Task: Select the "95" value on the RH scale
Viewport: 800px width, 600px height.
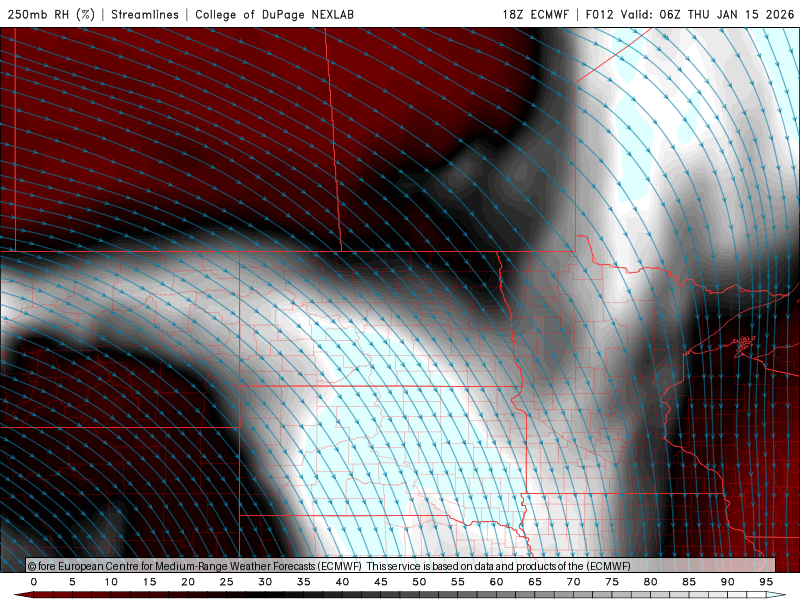Action: [766, 582]
